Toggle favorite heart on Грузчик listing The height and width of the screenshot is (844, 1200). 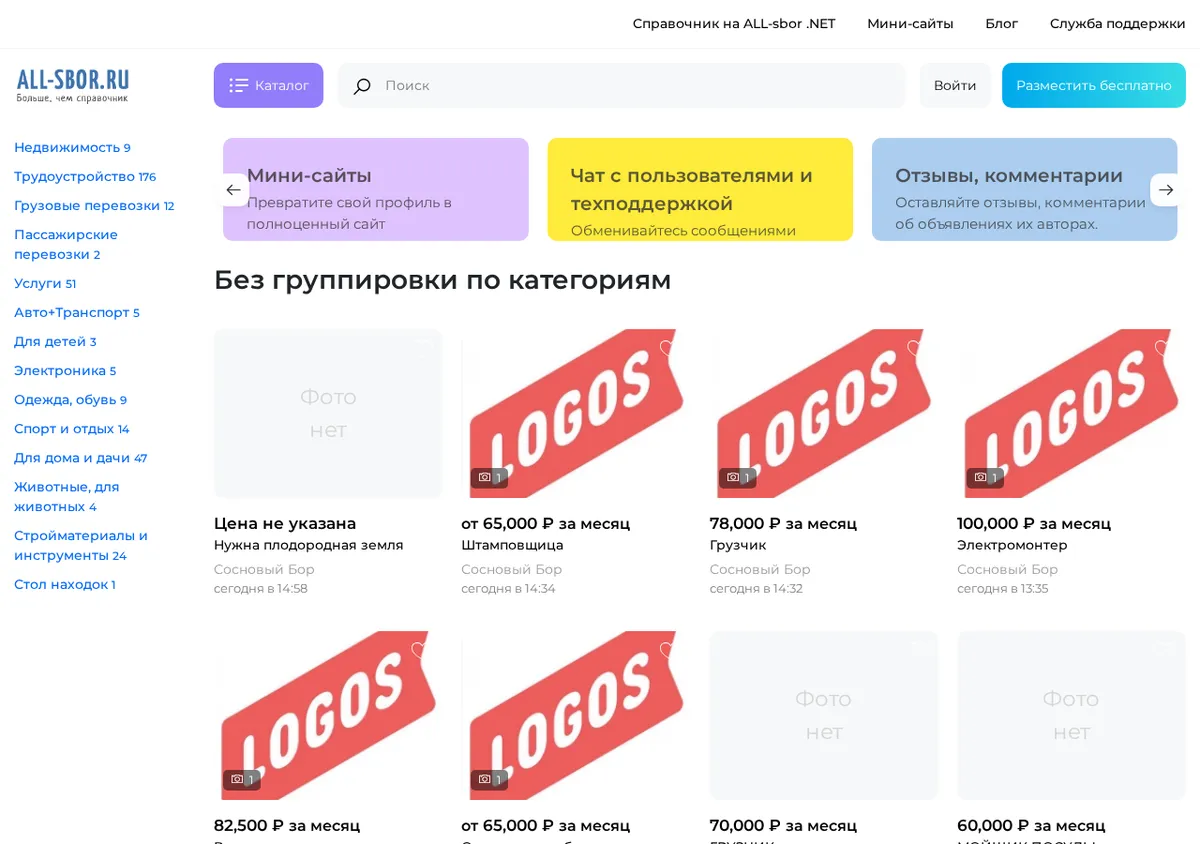click(x=915, y=348)
